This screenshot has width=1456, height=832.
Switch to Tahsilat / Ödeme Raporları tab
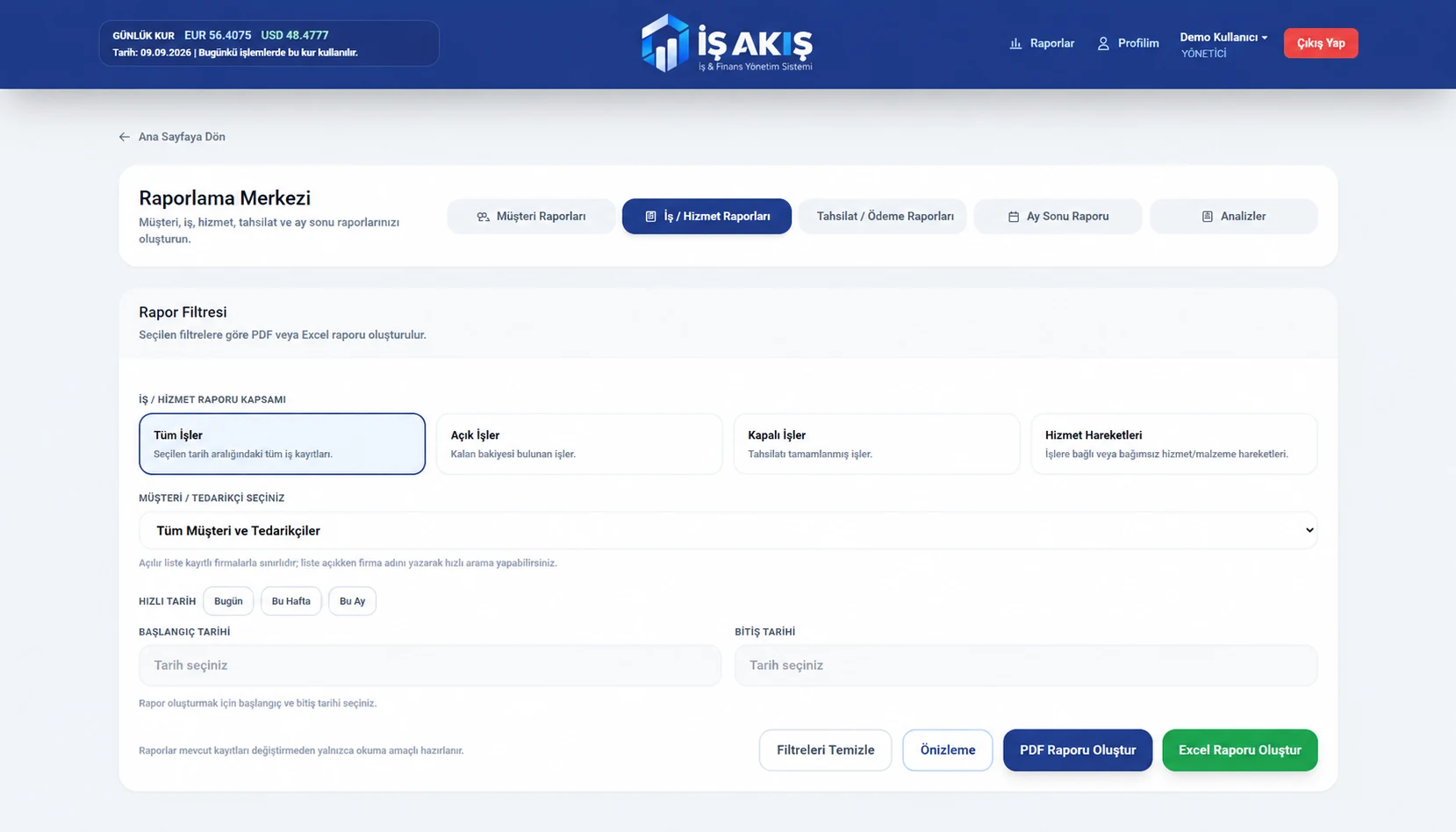[882, 217]
